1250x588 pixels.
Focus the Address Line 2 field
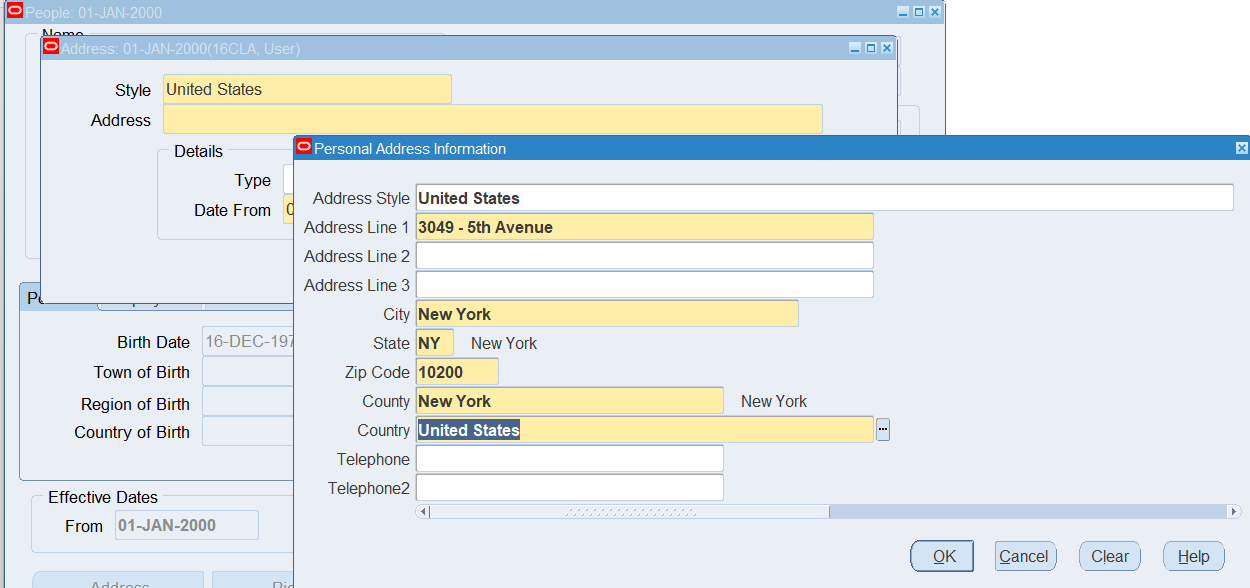point(644,256)
